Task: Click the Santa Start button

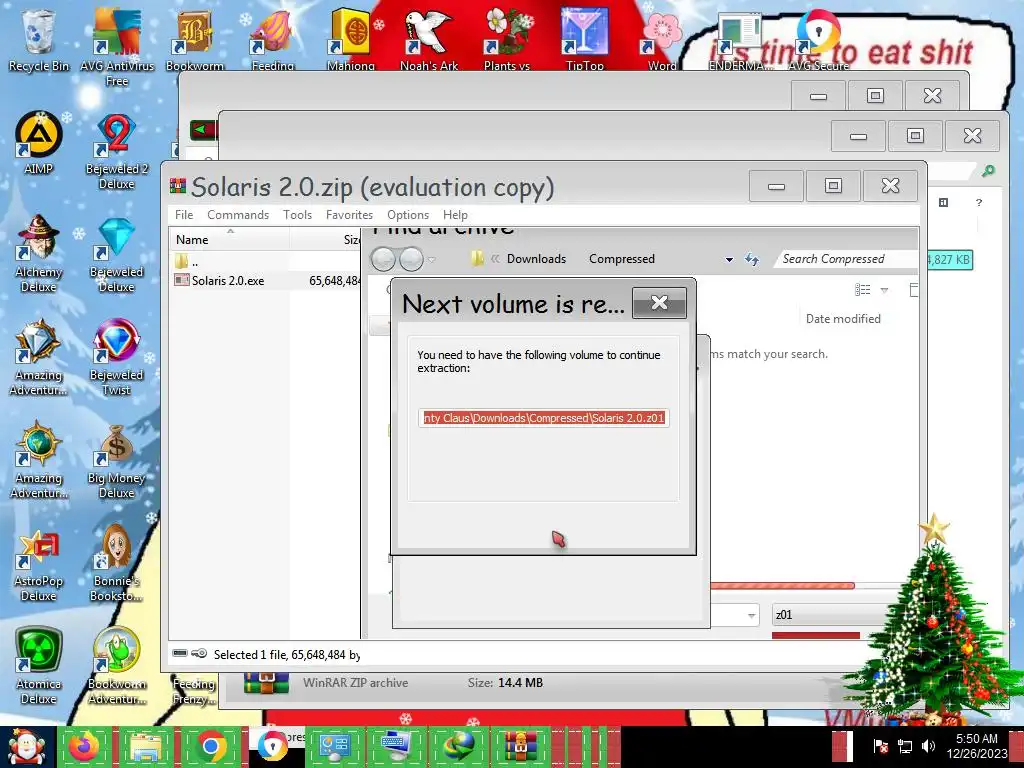Action: [26, 747]
